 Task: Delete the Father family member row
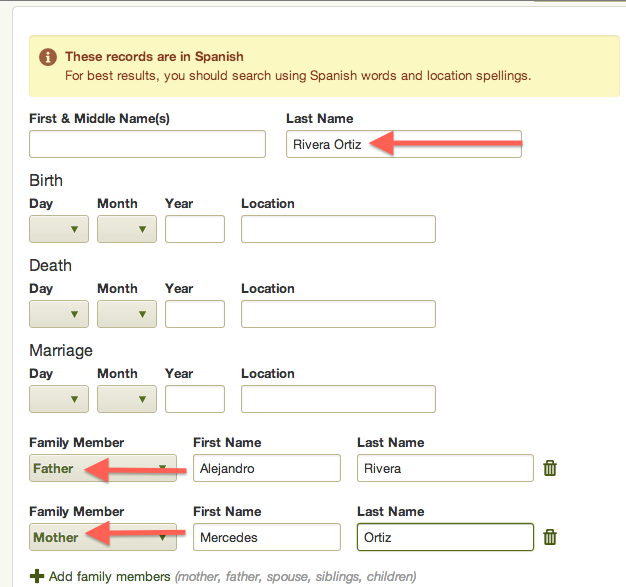coord(550,468)
